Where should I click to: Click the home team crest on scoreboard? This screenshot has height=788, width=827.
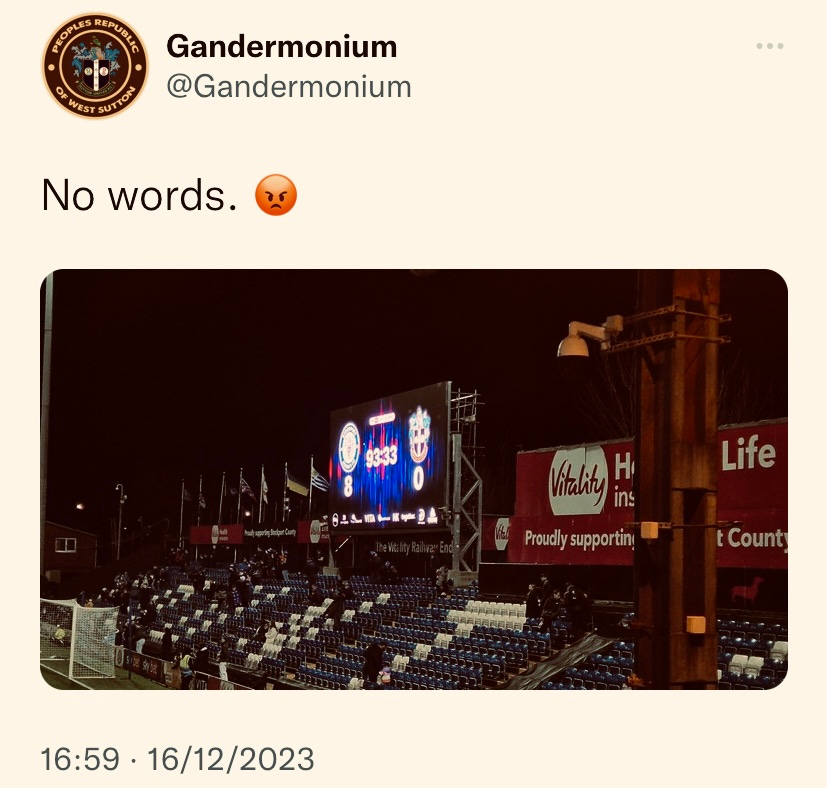(349, 447)
